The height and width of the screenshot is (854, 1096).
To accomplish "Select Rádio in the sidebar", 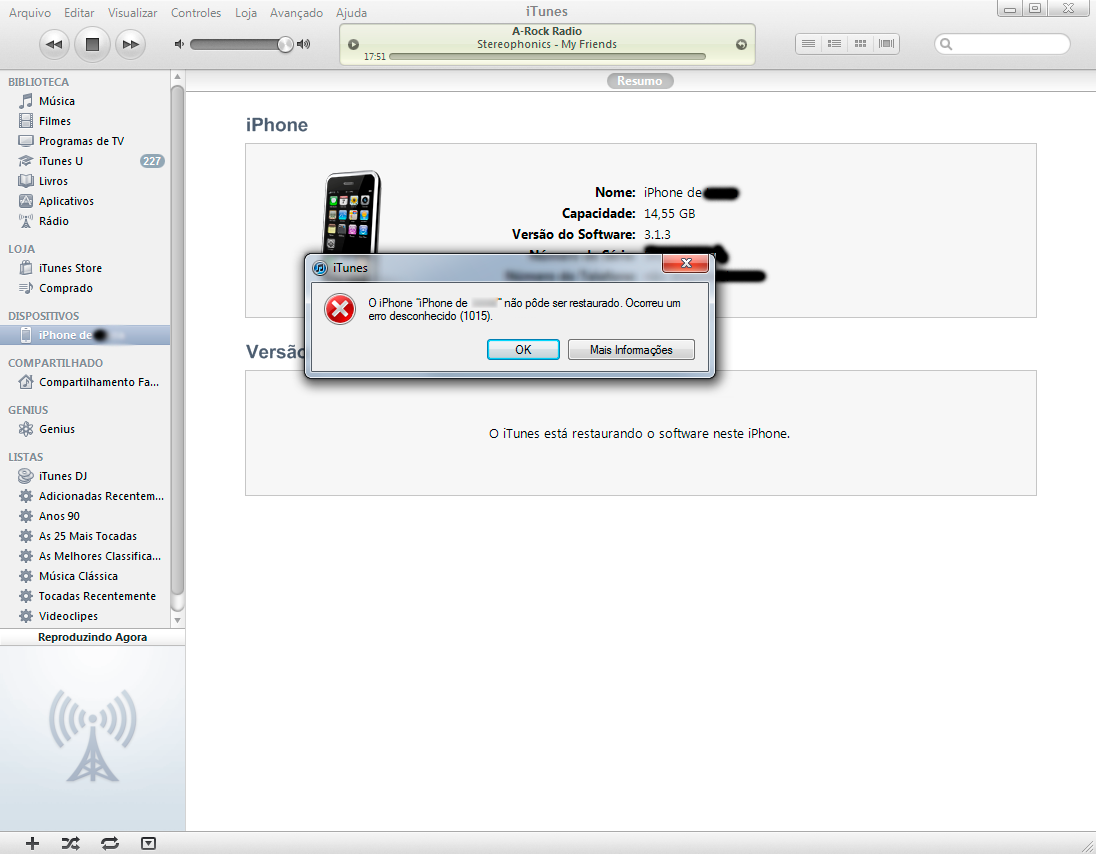I will point(85,221).
